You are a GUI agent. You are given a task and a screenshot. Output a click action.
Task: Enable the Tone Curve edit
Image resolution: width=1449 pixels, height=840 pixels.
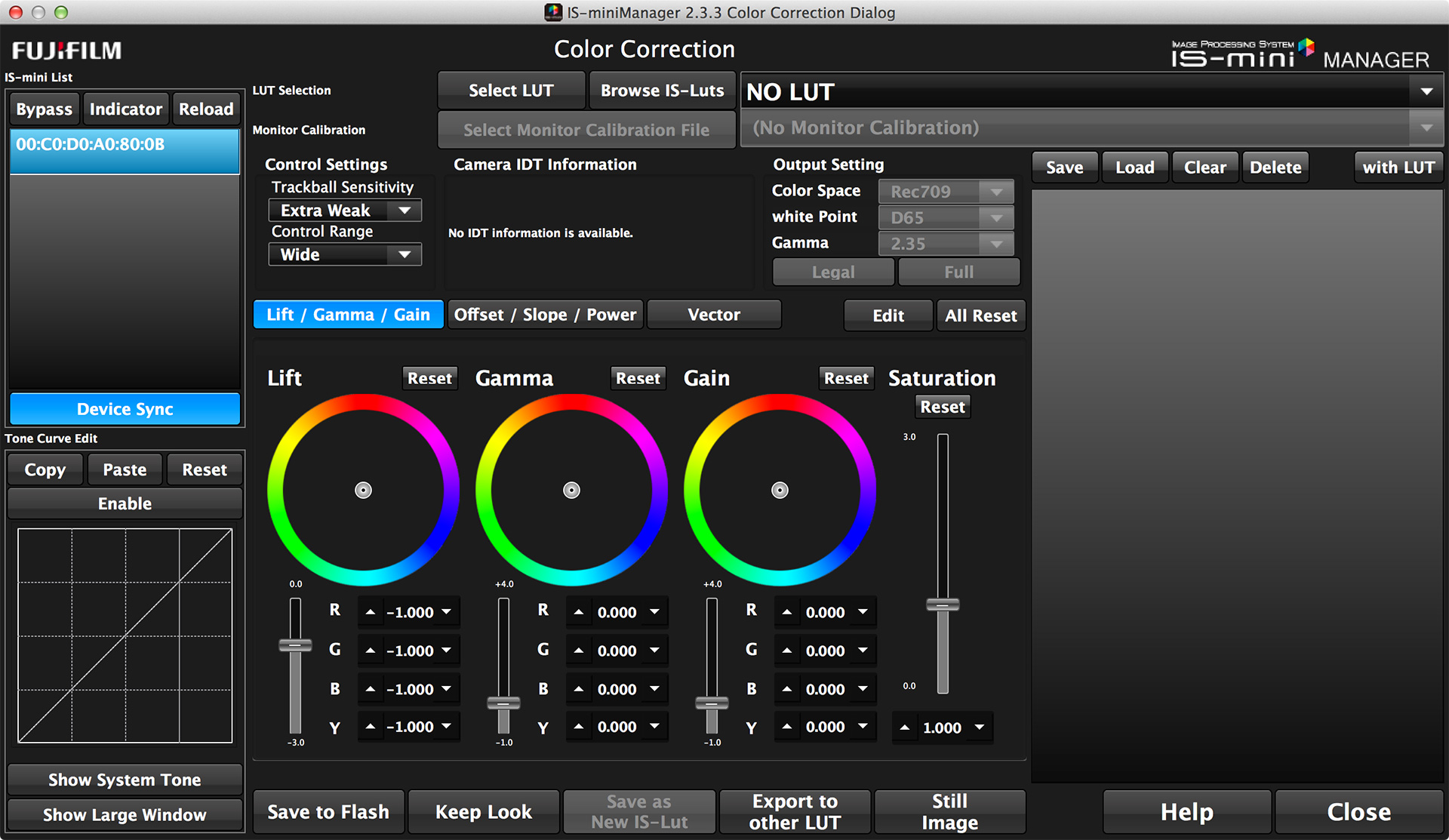[125, 503]
